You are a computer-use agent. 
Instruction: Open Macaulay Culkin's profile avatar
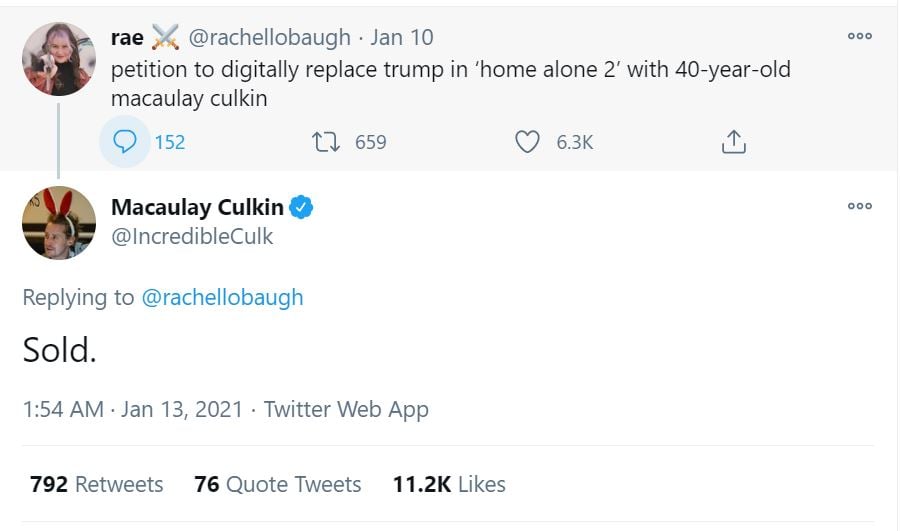point(59,223)
